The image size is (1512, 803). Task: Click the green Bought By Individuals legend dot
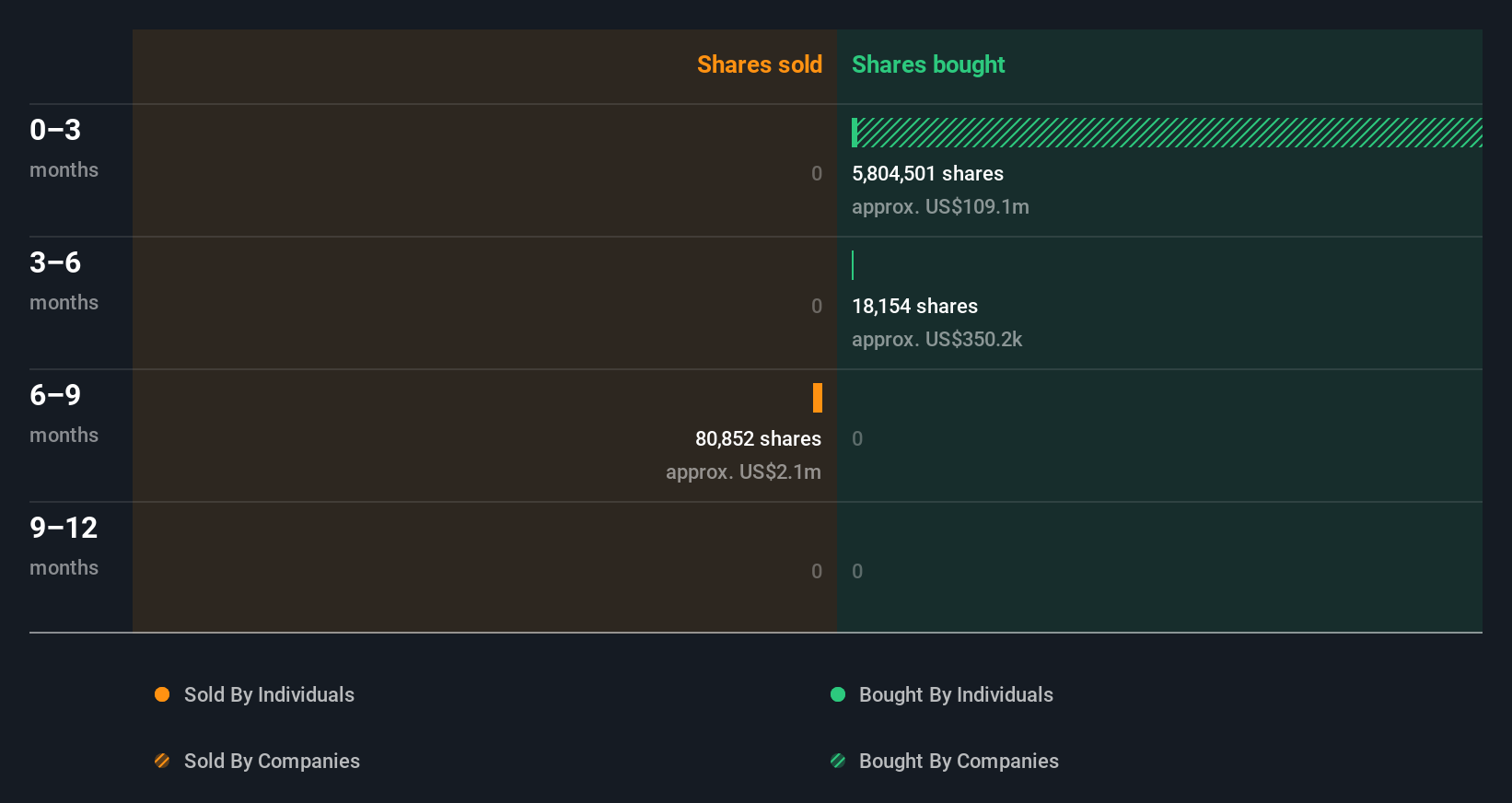(838, 694)
